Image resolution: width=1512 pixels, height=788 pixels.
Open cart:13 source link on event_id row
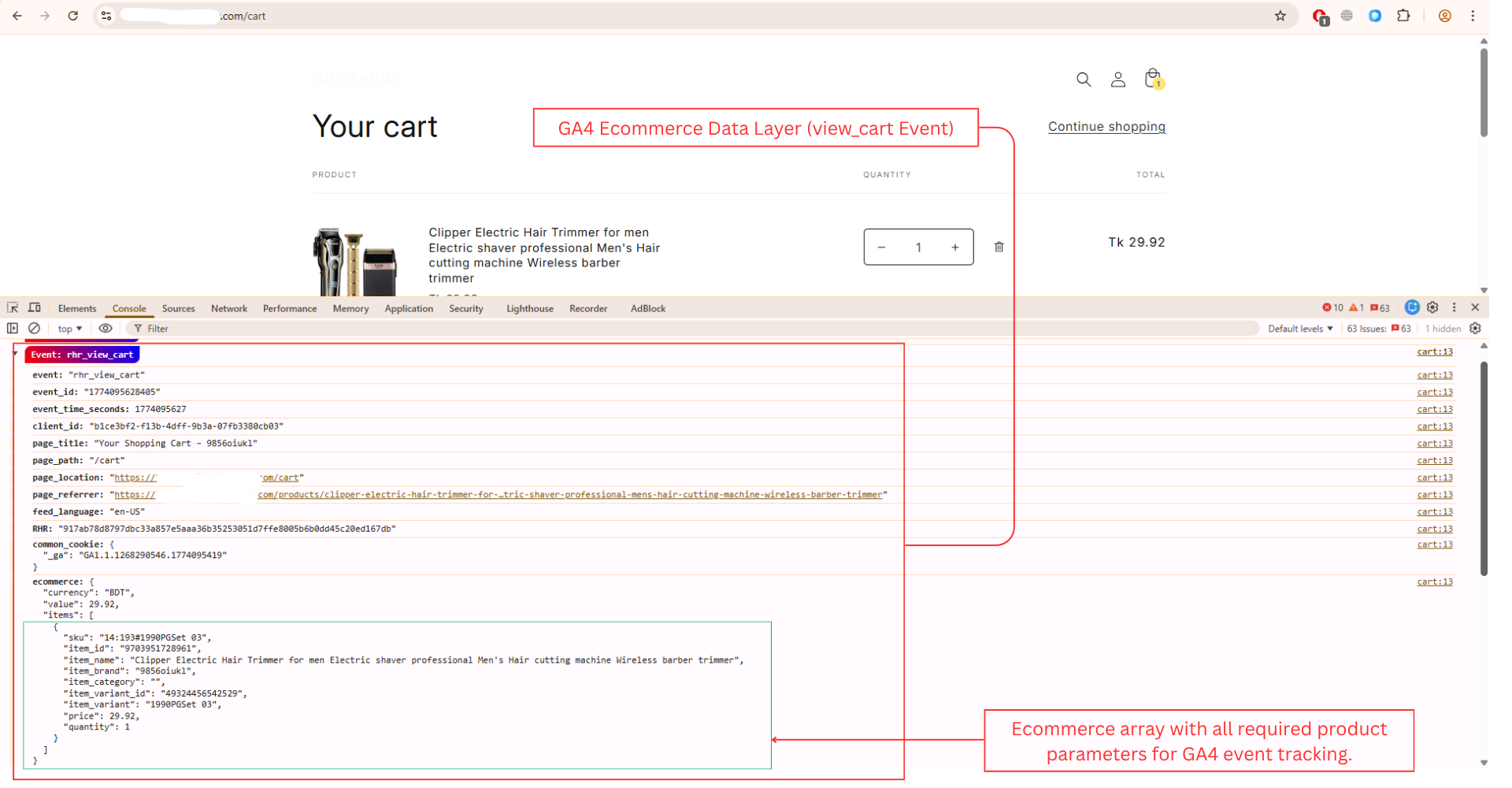pos(1435,392)
